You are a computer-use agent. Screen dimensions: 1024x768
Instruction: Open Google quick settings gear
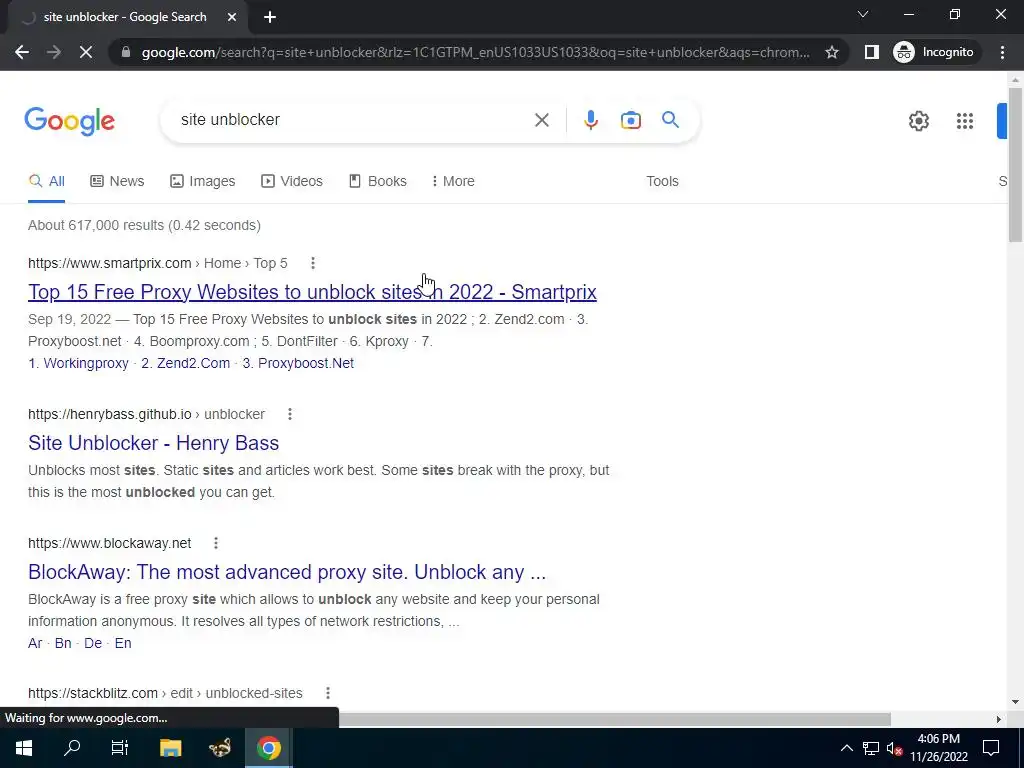tap(918, 121)
